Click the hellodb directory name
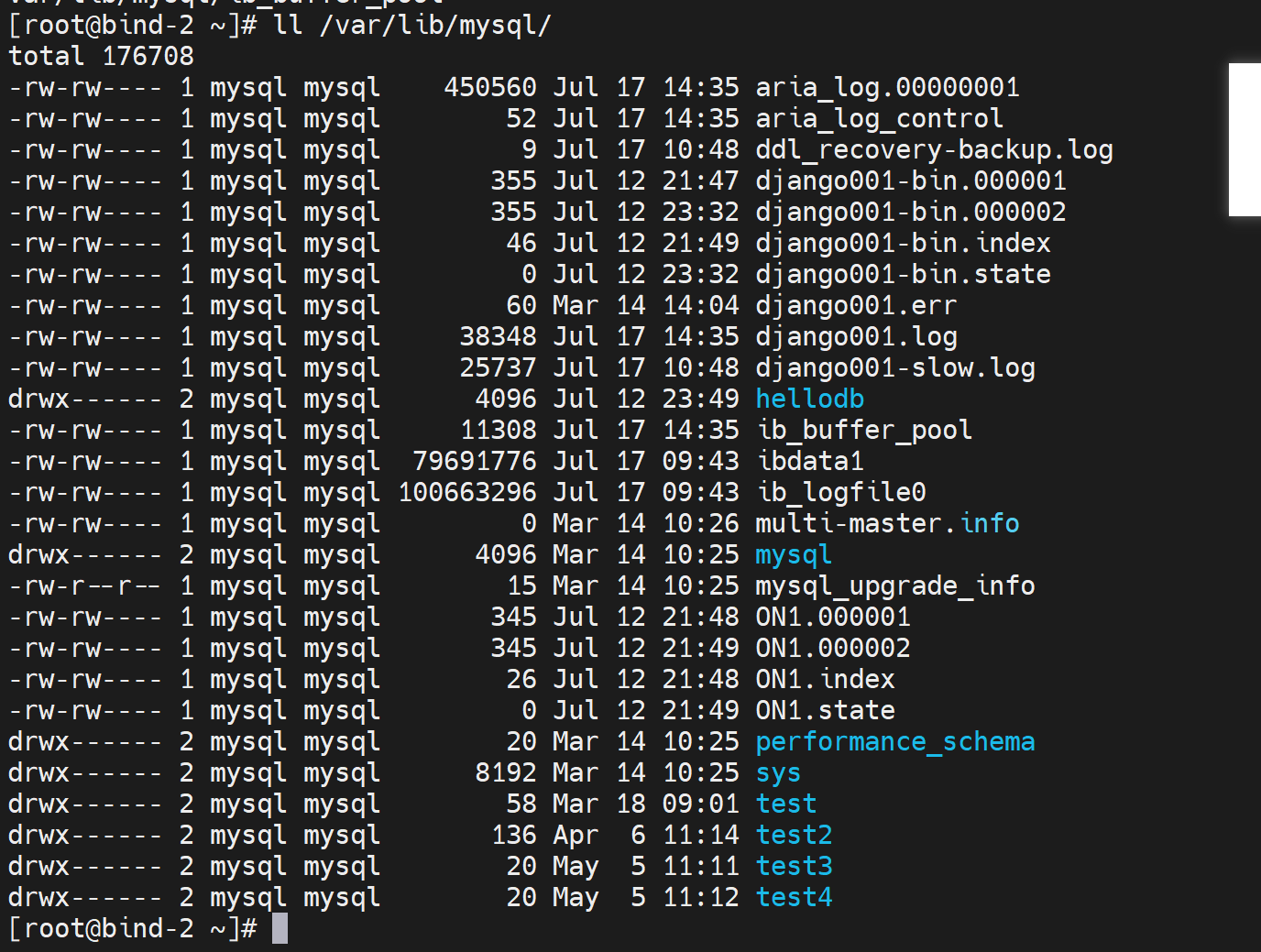 pyautogui.click(x=809, y=399)
